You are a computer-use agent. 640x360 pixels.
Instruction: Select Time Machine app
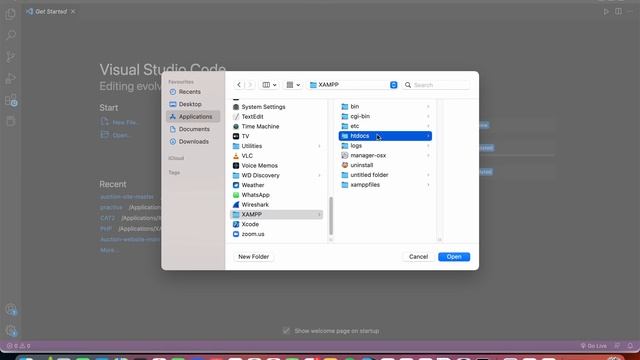coord(277,127)
